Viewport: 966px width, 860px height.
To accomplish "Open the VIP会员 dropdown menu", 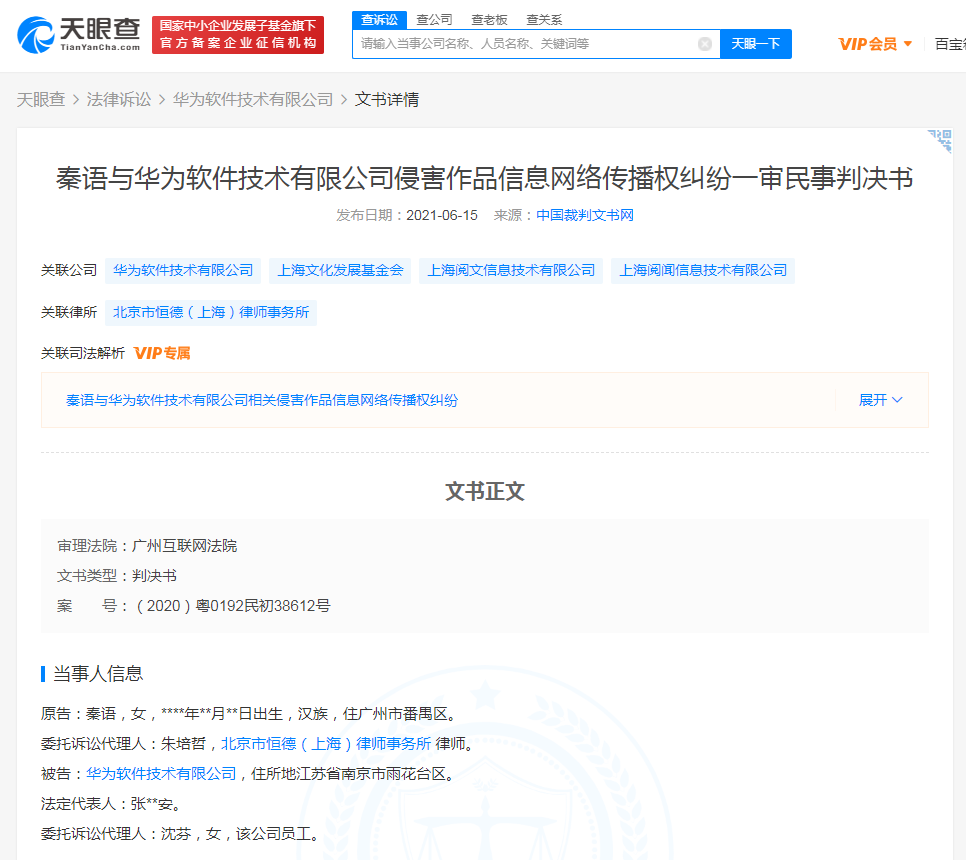I will point(875,44).
